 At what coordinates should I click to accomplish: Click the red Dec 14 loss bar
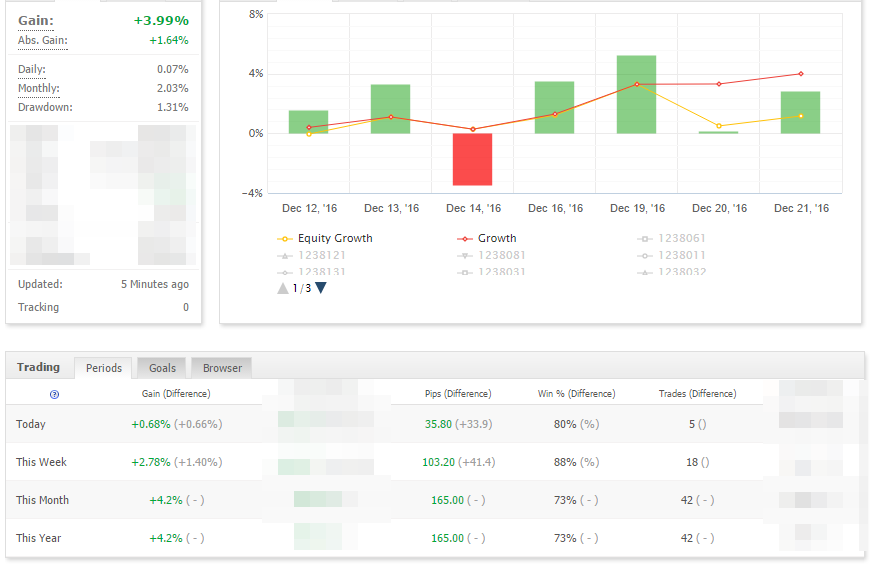[472, 159]
